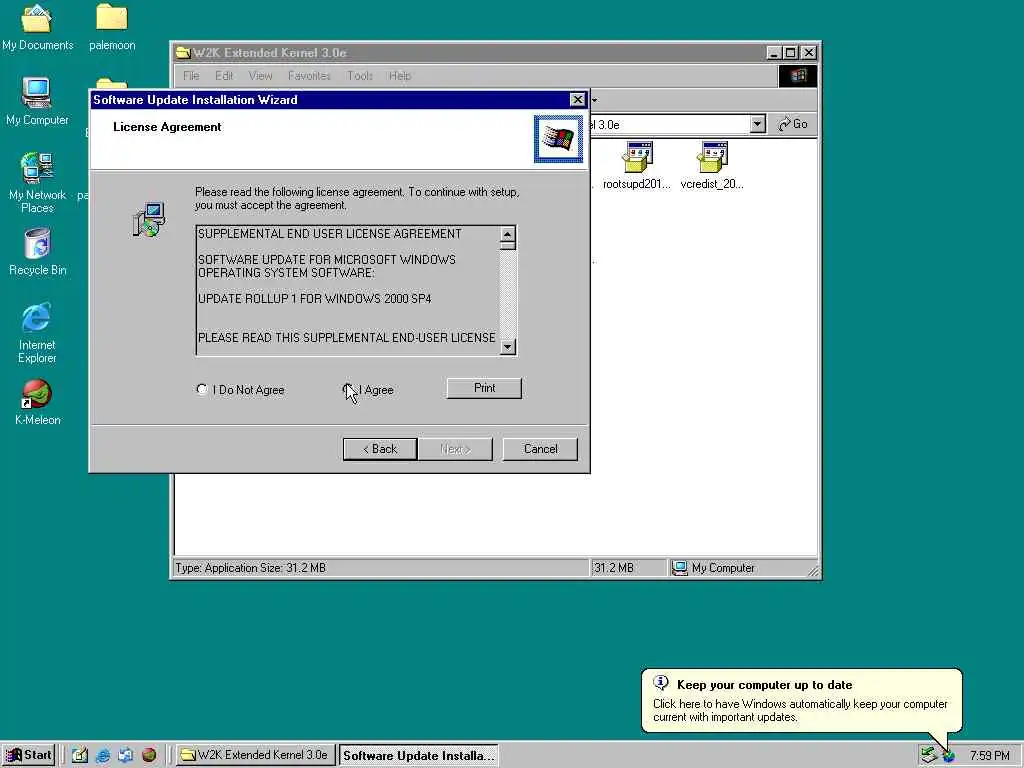Click the address bar field in Explorer
Viewport: 1024px width, 768px height.
[669, 124]
